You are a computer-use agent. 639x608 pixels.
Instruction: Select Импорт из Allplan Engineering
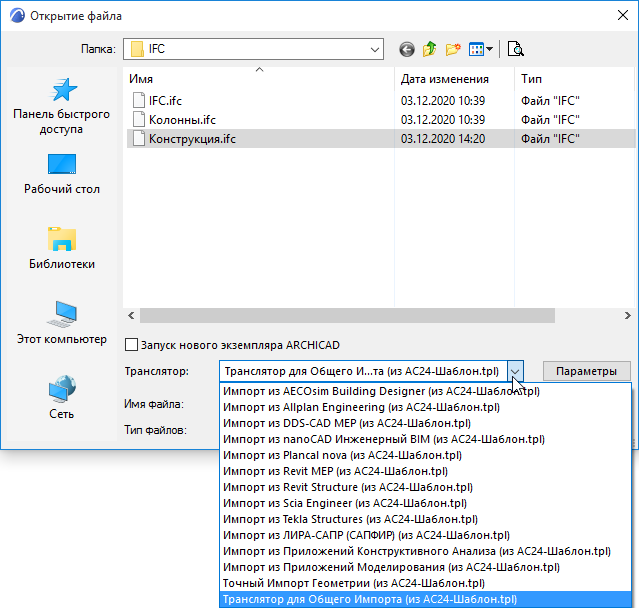[x=425, y=407]
